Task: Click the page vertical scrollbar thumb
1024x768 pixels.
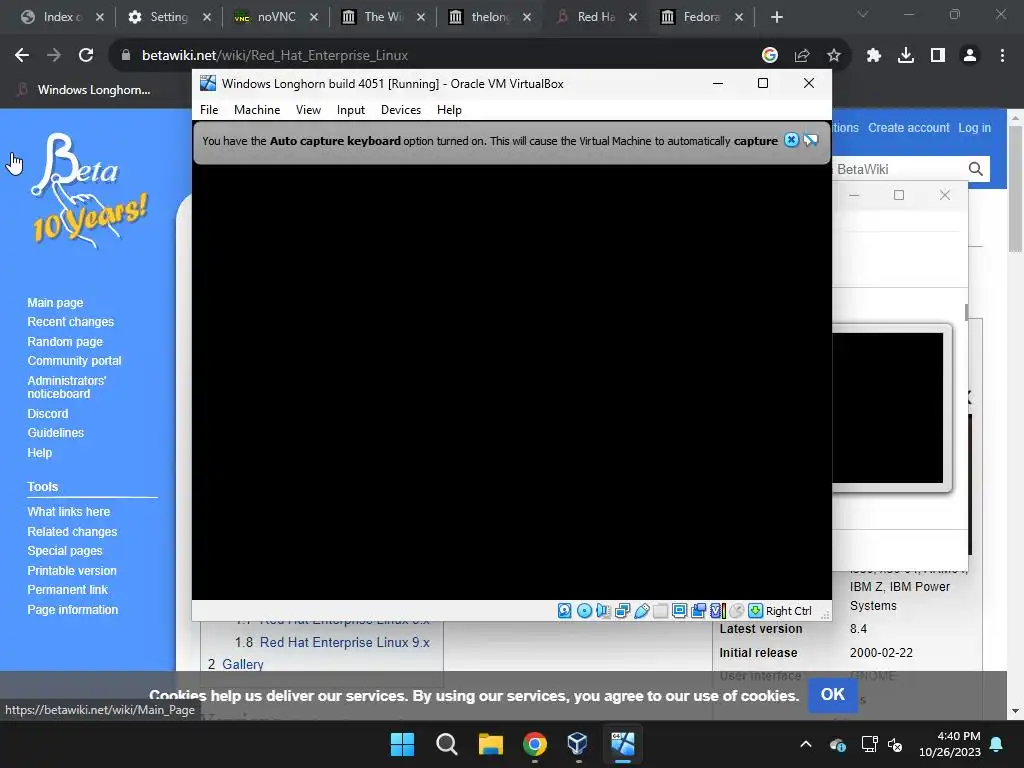Action: (1016, 189)
